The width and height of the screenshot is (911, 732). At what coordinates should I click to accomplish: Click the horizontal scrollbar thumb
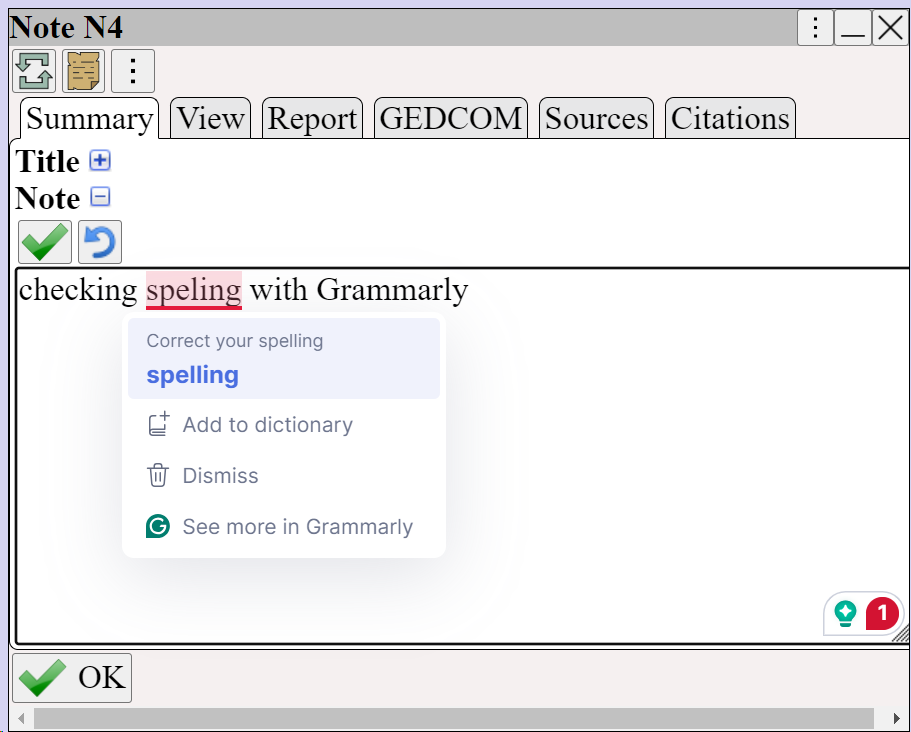(x=454, y=719)
